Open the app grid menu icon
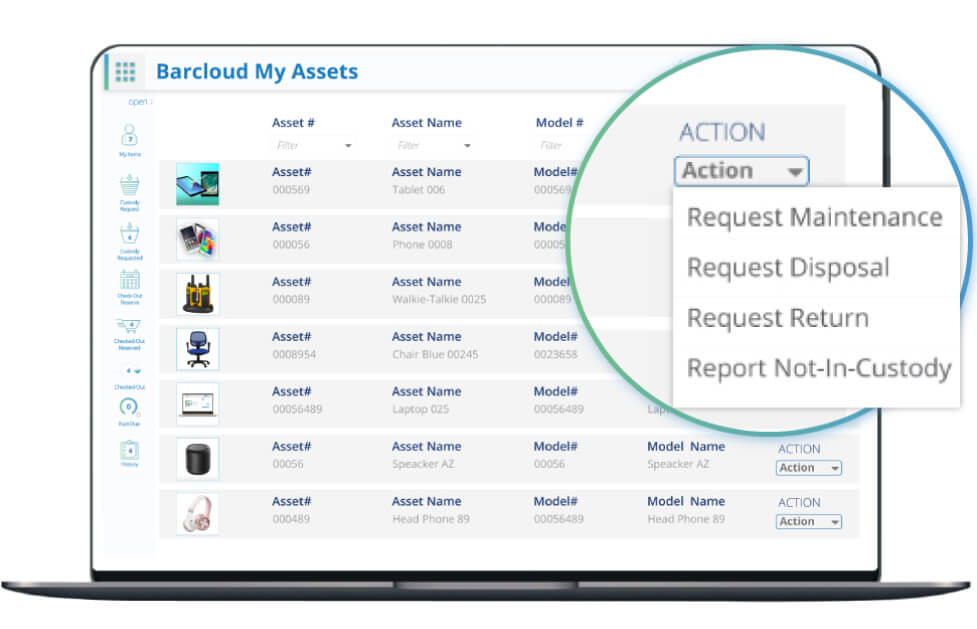977x629 pixels. 125,72
